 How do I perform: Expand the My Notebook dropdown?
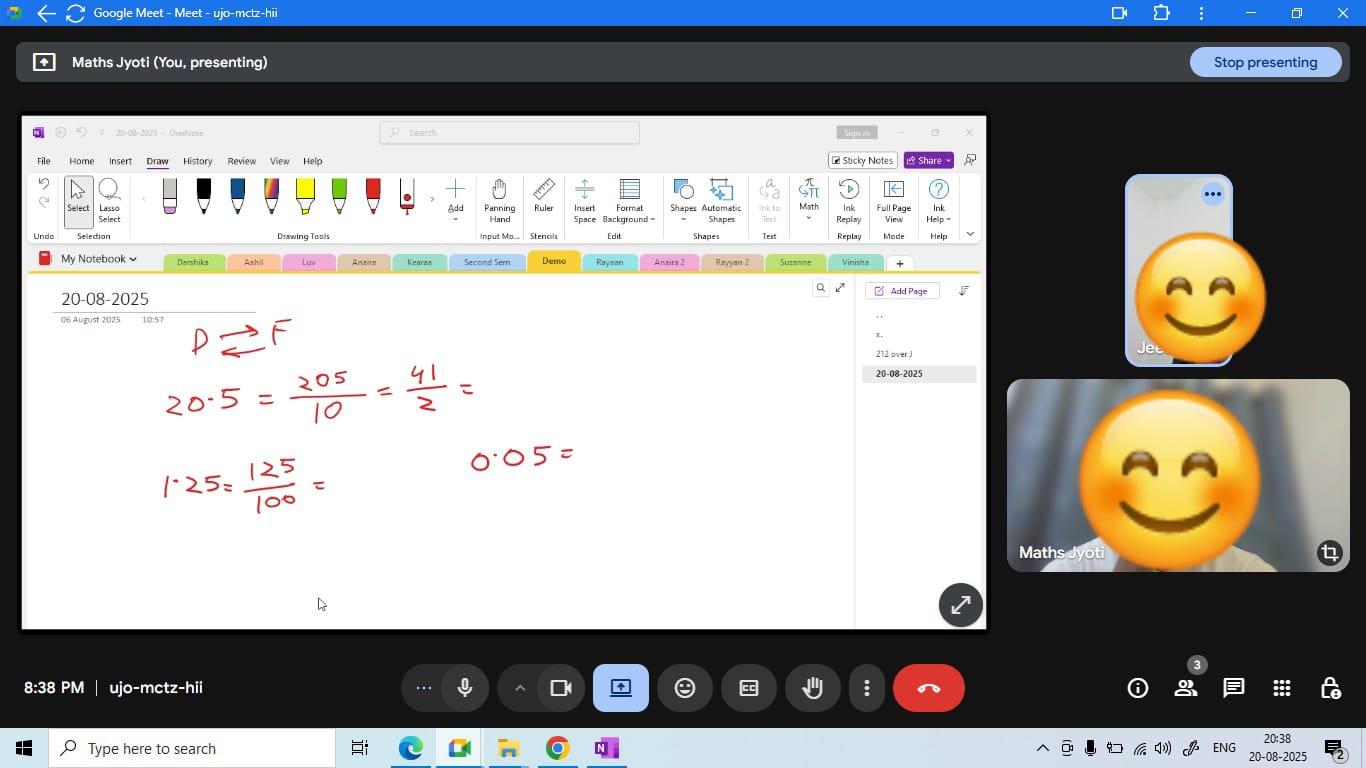click(x=98, y=259)
